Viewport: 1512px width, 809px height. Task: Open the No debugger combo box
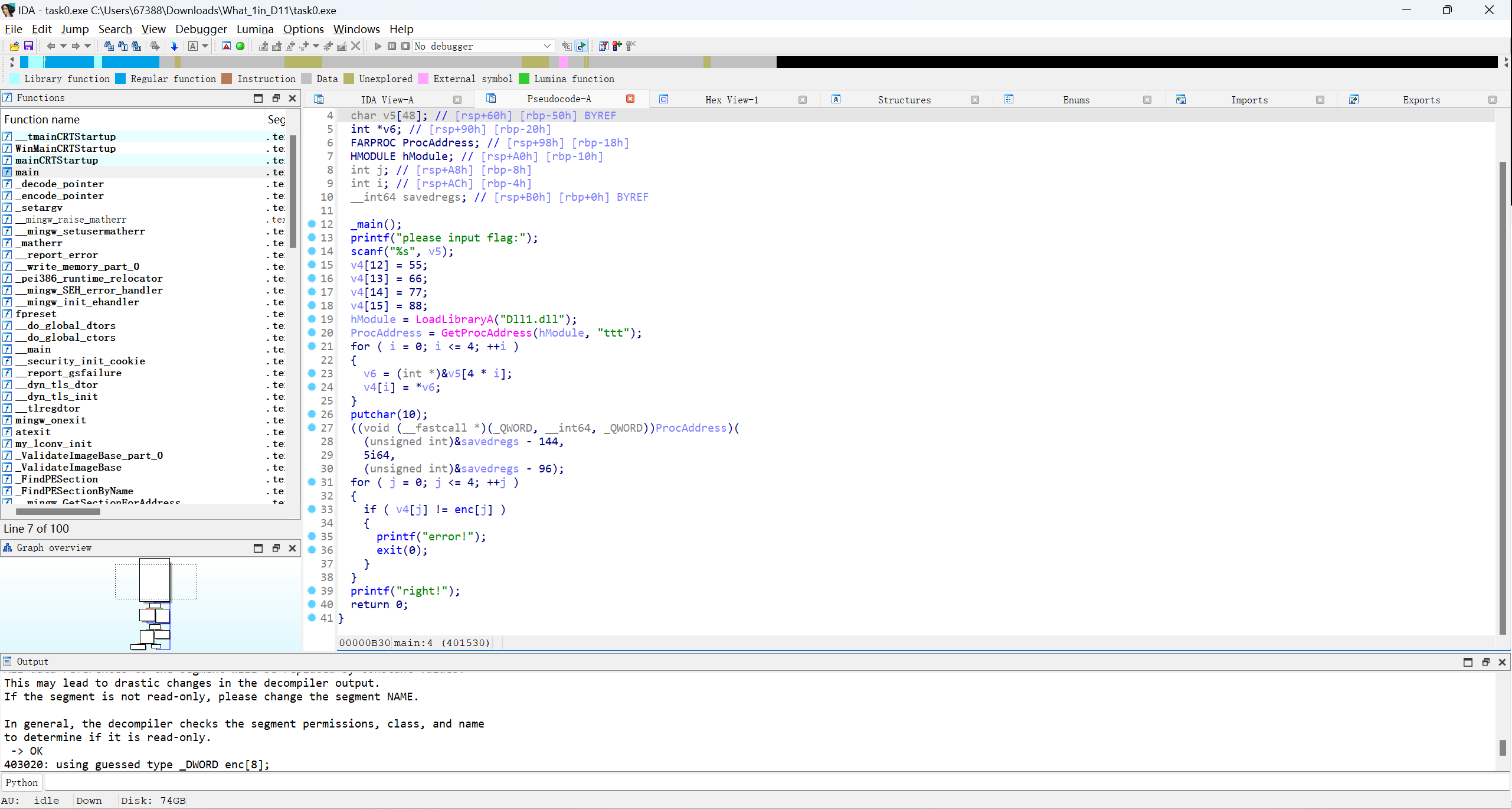[483, 46]
